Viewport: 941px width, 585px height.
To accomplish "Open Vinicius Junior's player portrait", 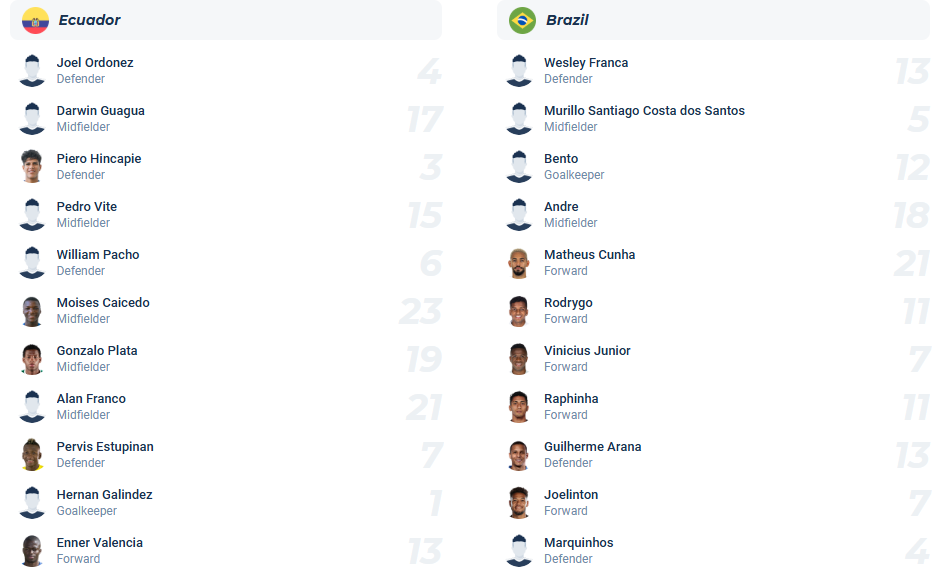I will (x=519, y=358).
